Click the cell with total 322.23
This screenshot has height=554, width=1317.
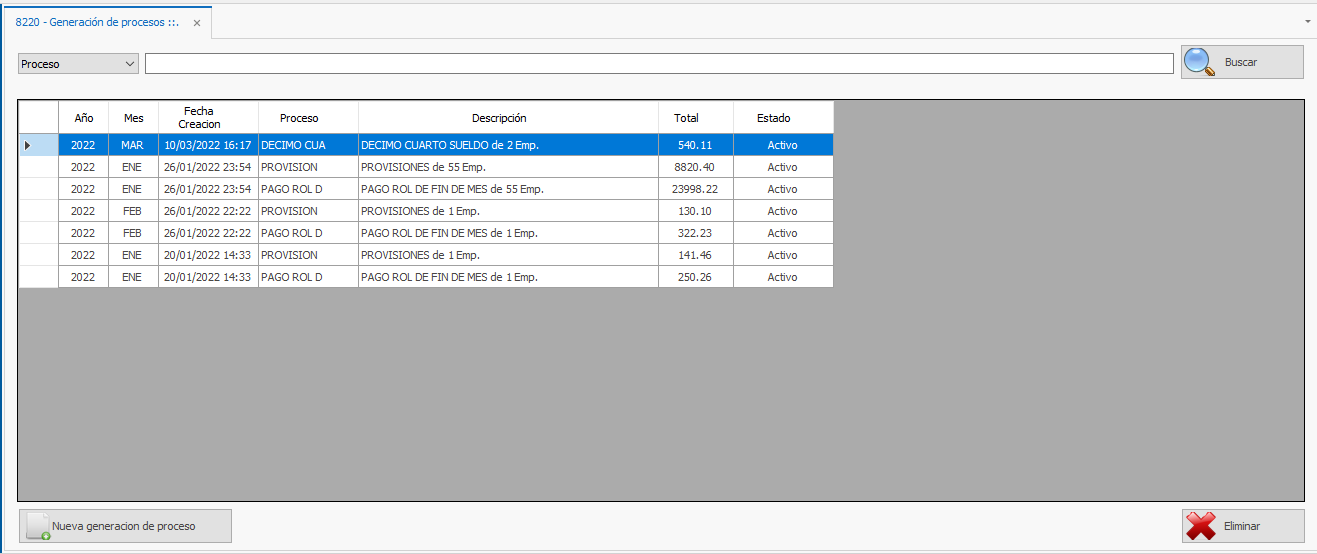point(695,233)
